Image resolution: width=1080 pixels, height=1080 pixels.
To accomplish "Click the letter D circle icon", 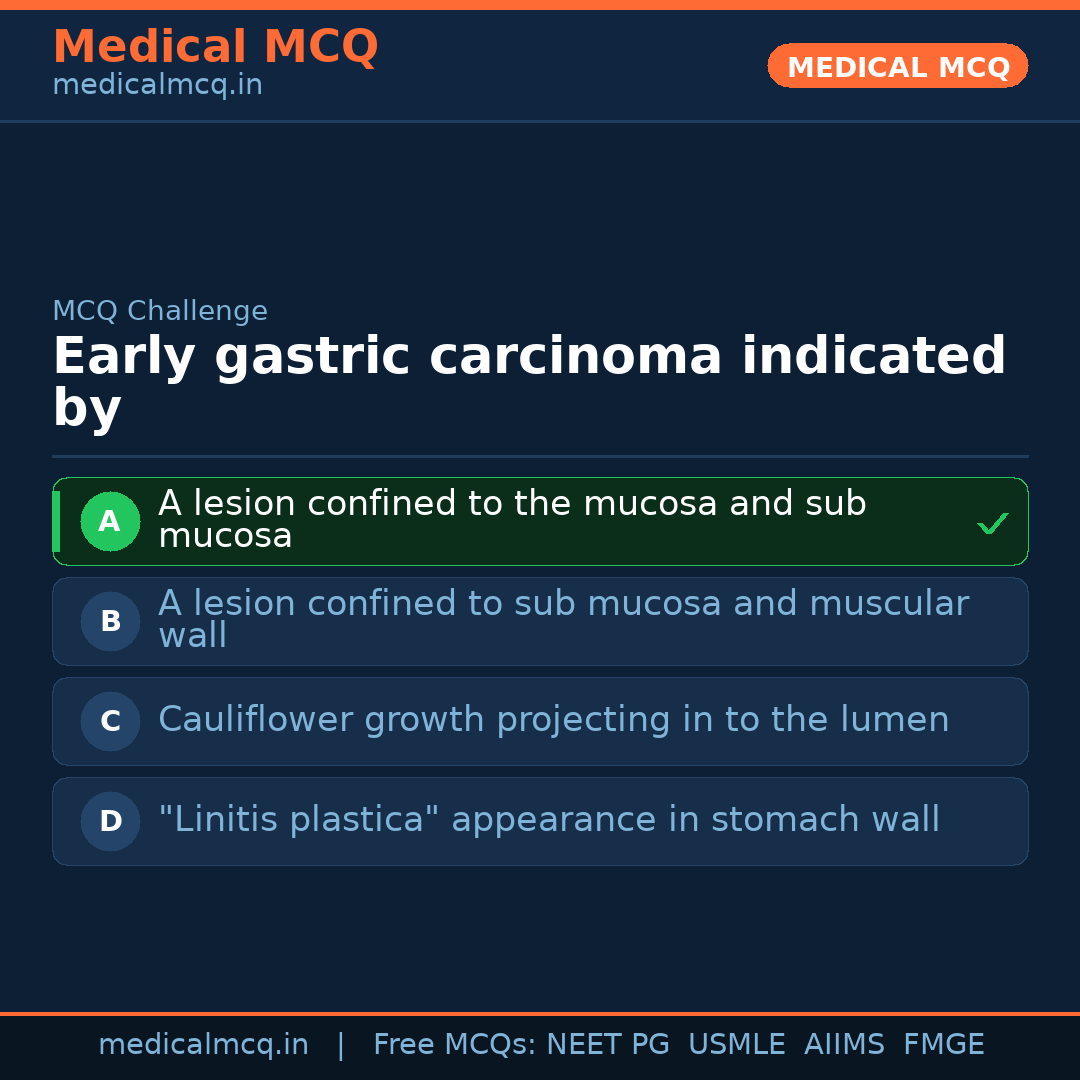I will point(110,821).
